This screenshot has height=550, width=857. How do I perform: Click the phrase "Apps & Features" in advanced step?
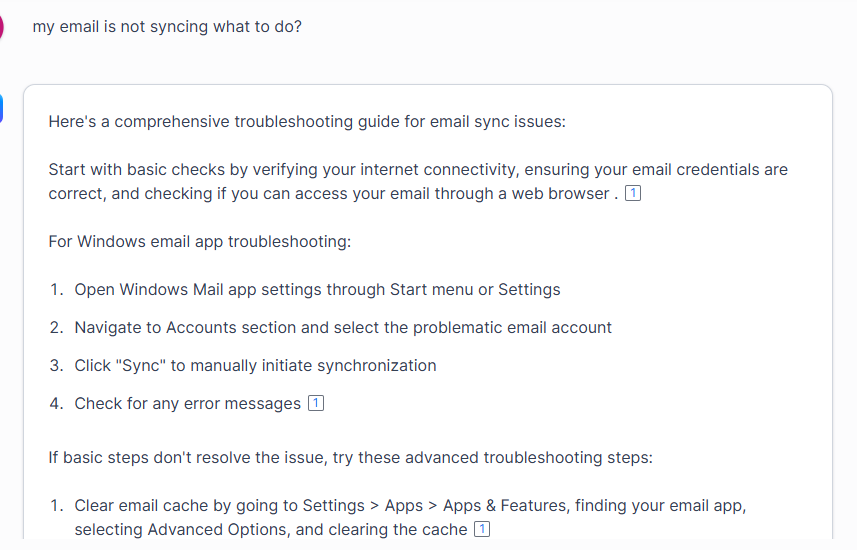(504, 506)
